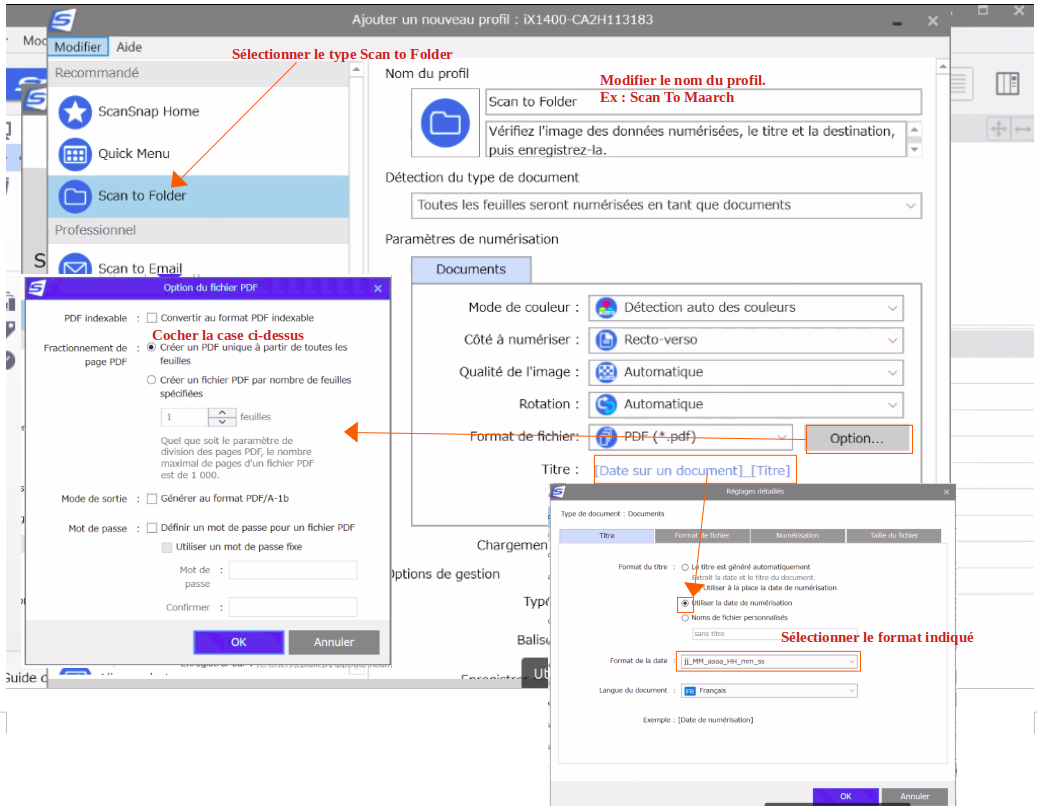Open the Numérisation tab
Screen dimensions: 1037x809
point(798,536)
